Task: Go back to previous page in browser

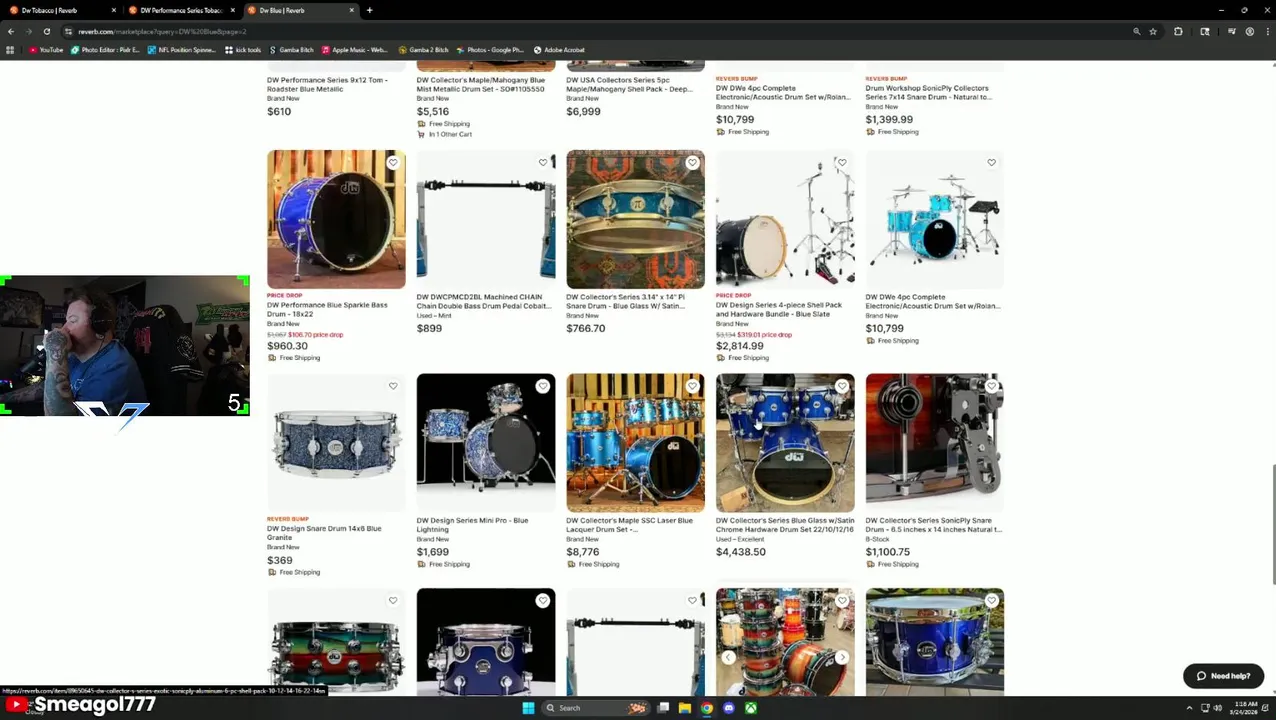Action: pos(11,31)
